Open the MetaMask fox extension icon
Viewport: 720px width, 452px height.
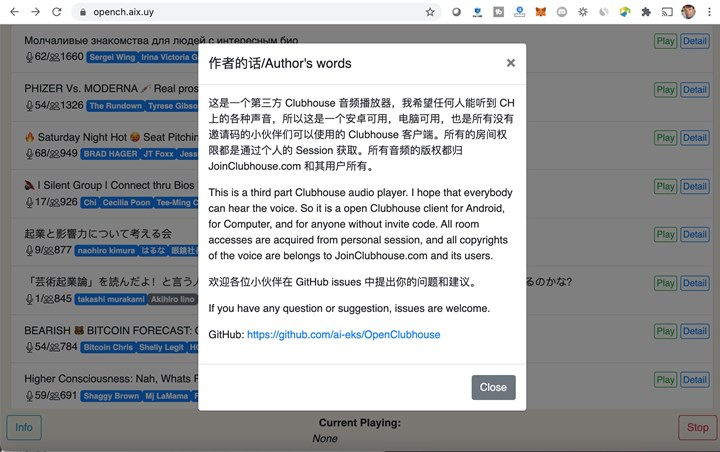click(540, 12)
